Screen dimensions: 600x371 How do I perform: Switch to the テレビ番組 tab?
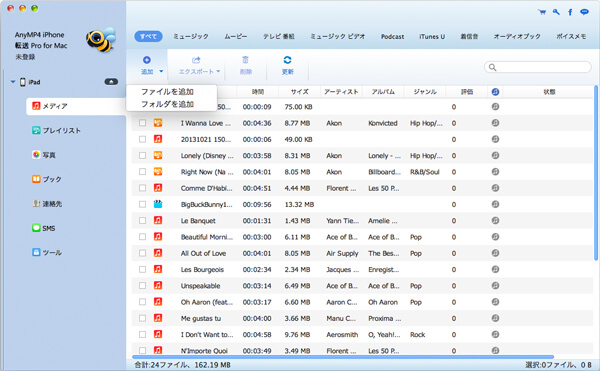(x=279, y=36)
